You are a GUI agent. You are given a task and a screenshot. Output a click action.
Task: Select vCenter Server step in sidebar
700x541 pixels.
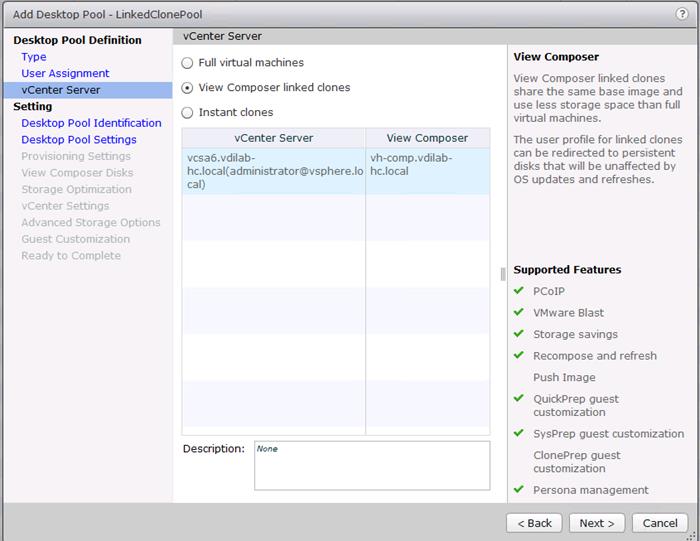coord(88,90)
